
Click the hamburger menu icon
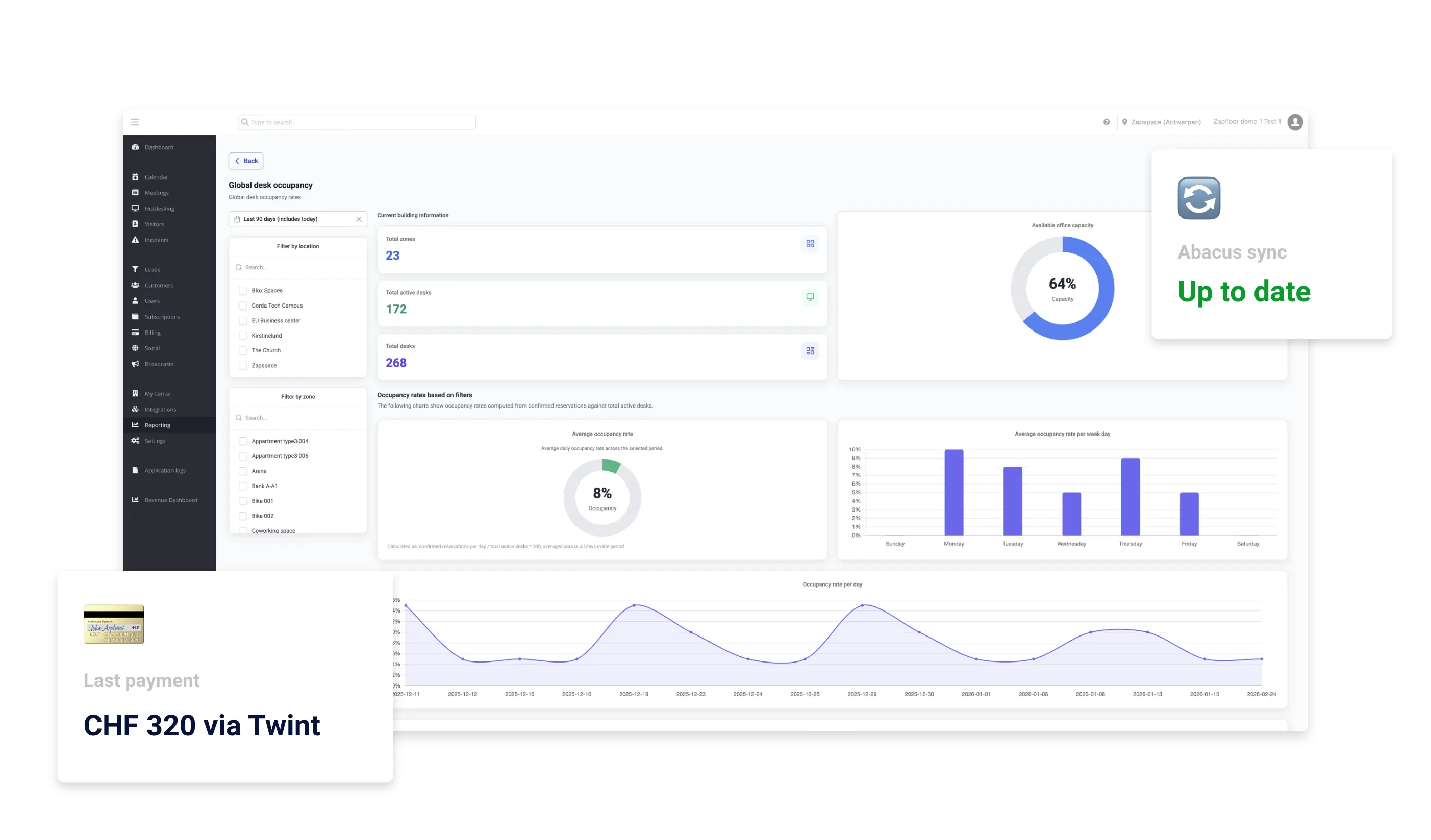click(x=135, y=122)
